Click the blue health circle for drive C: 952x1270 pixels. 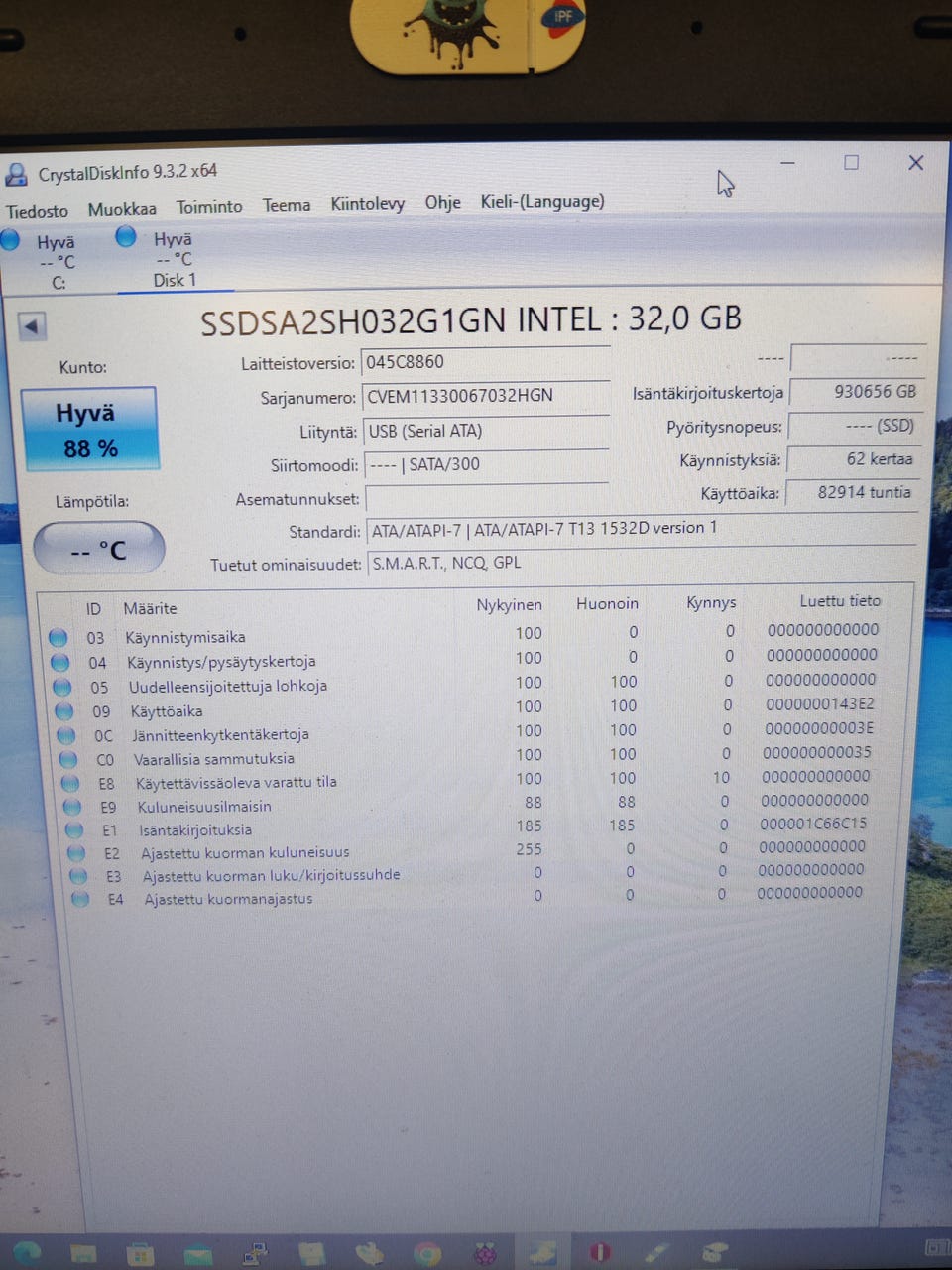[10, 239]
